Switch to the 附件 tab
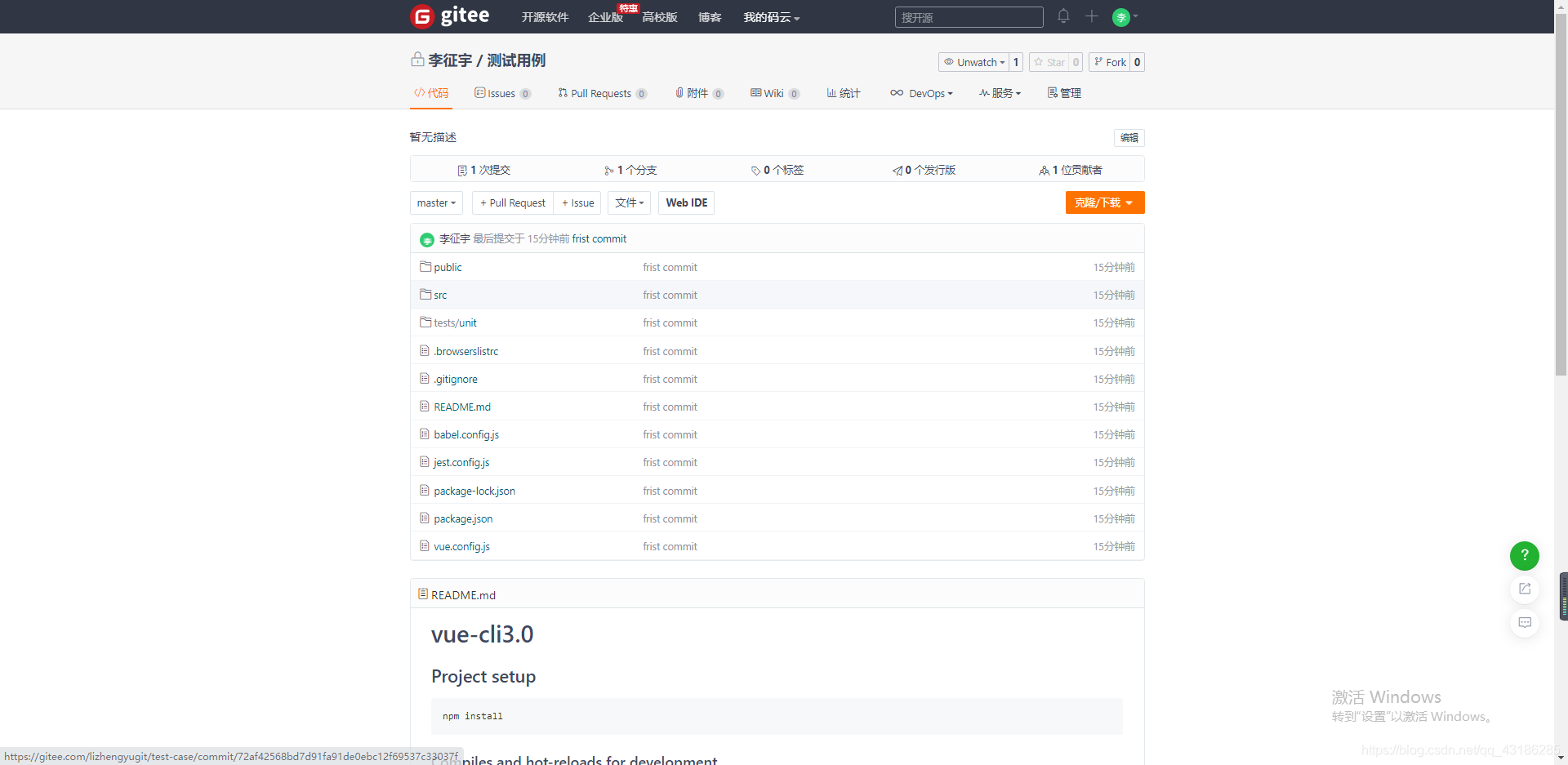The image size is (1568, 765). click(x=699, y=93)
